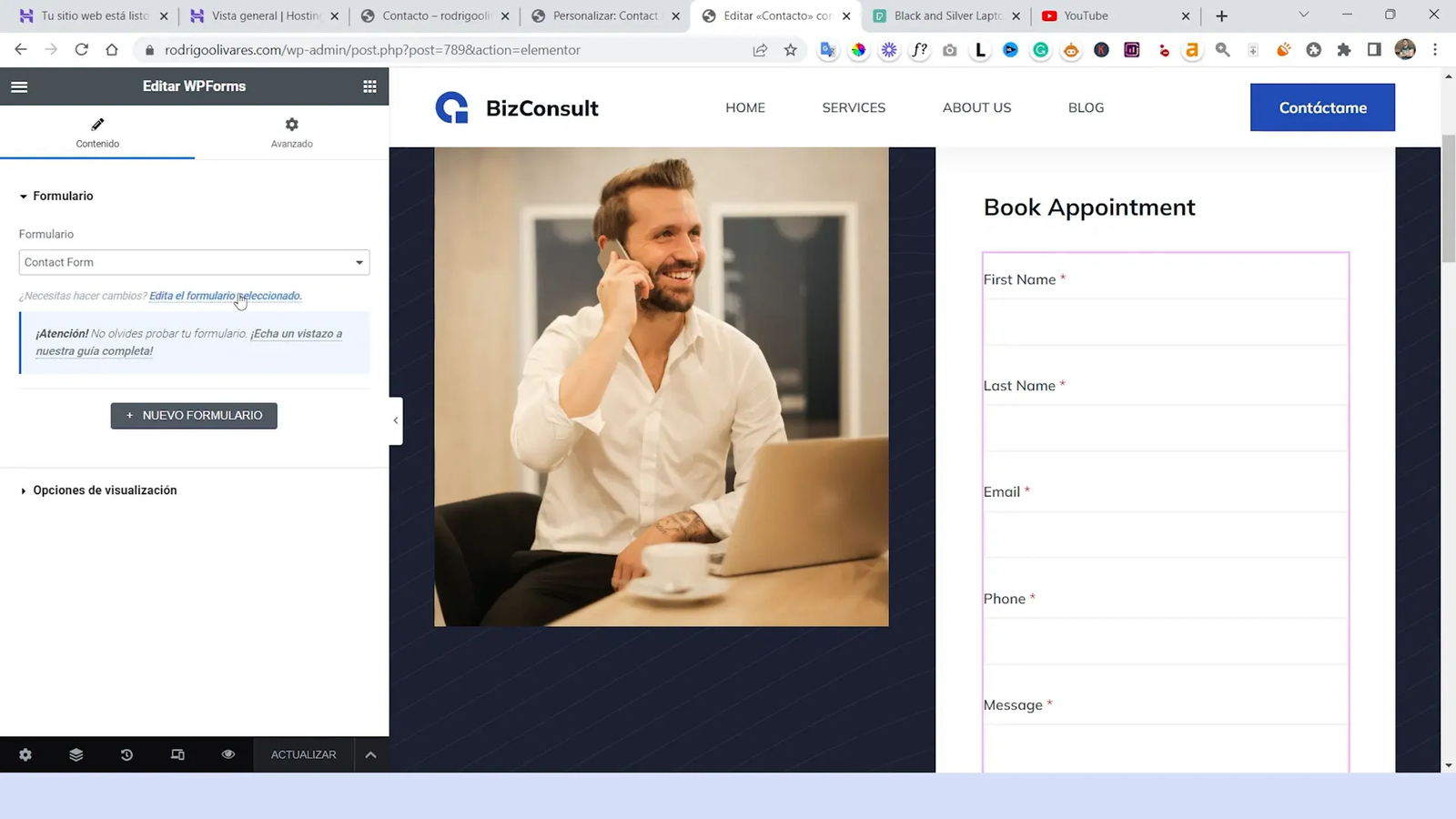Open update options chevron beside ACTUALIZAR
Image resolution: width=1456 pixels, height=819 pixels.
pos(371,754)
